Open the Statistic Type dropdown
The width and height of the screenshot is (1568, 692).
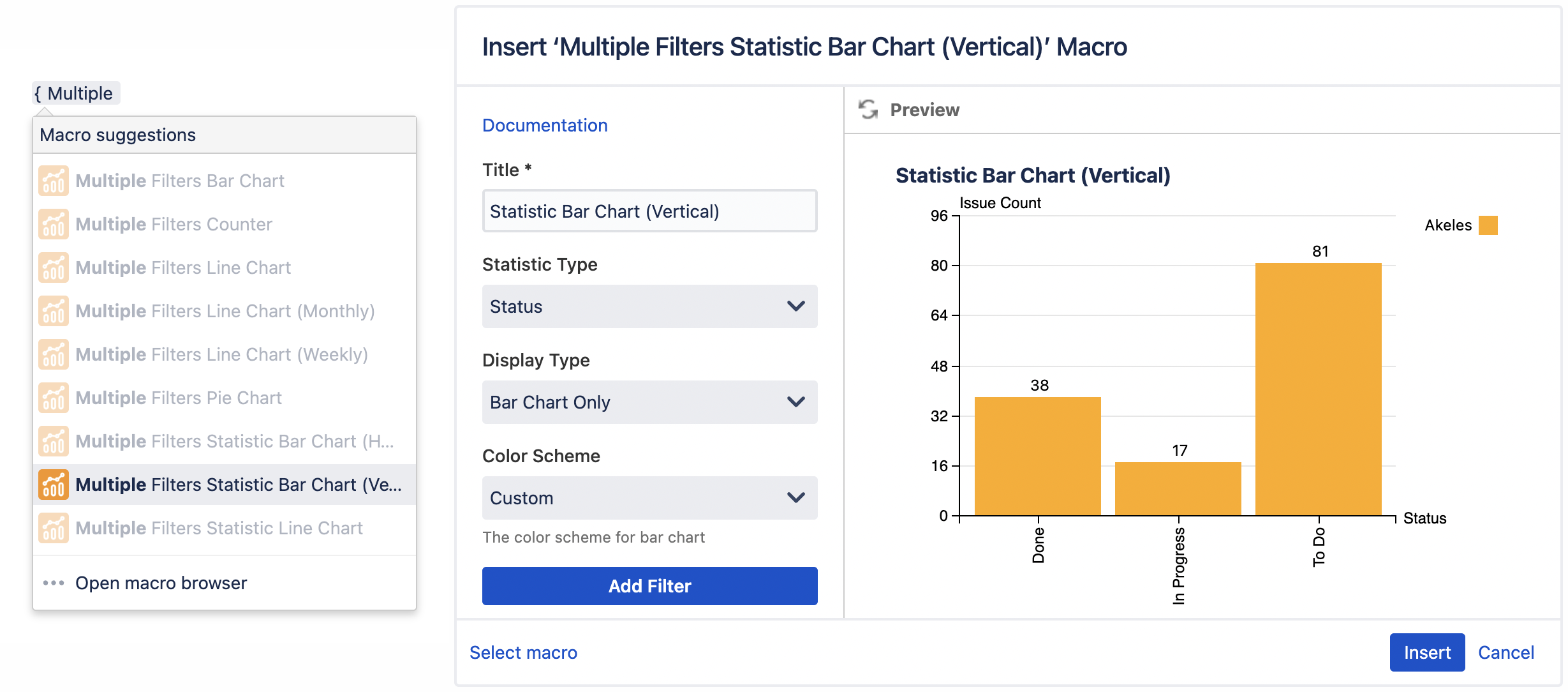pyautogui.click(x=649, y=306)
